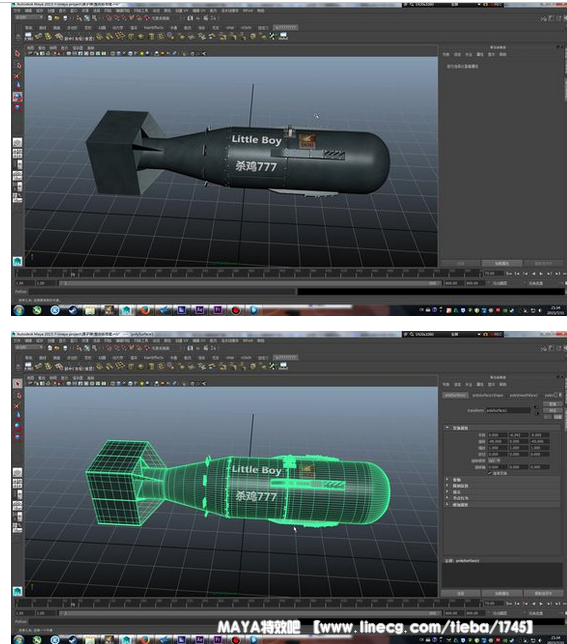Image resolution: width=567 pixels, height=644 pixels.
Task: Click current frame field in upper timeline
Action: pyautogui.click(x=493, y=274)
